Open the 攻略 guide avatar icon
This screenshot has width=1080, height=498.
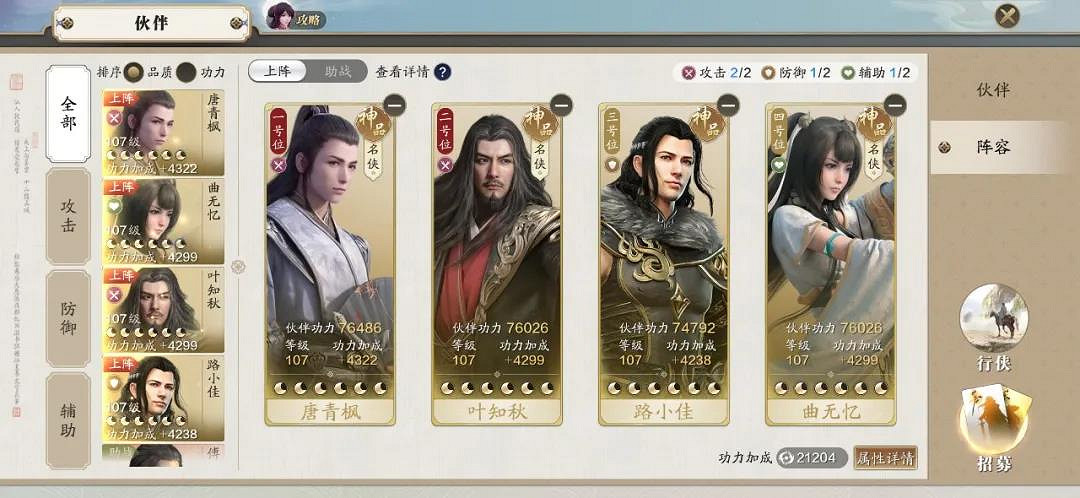pyautogui.click(x=281, y=17)
